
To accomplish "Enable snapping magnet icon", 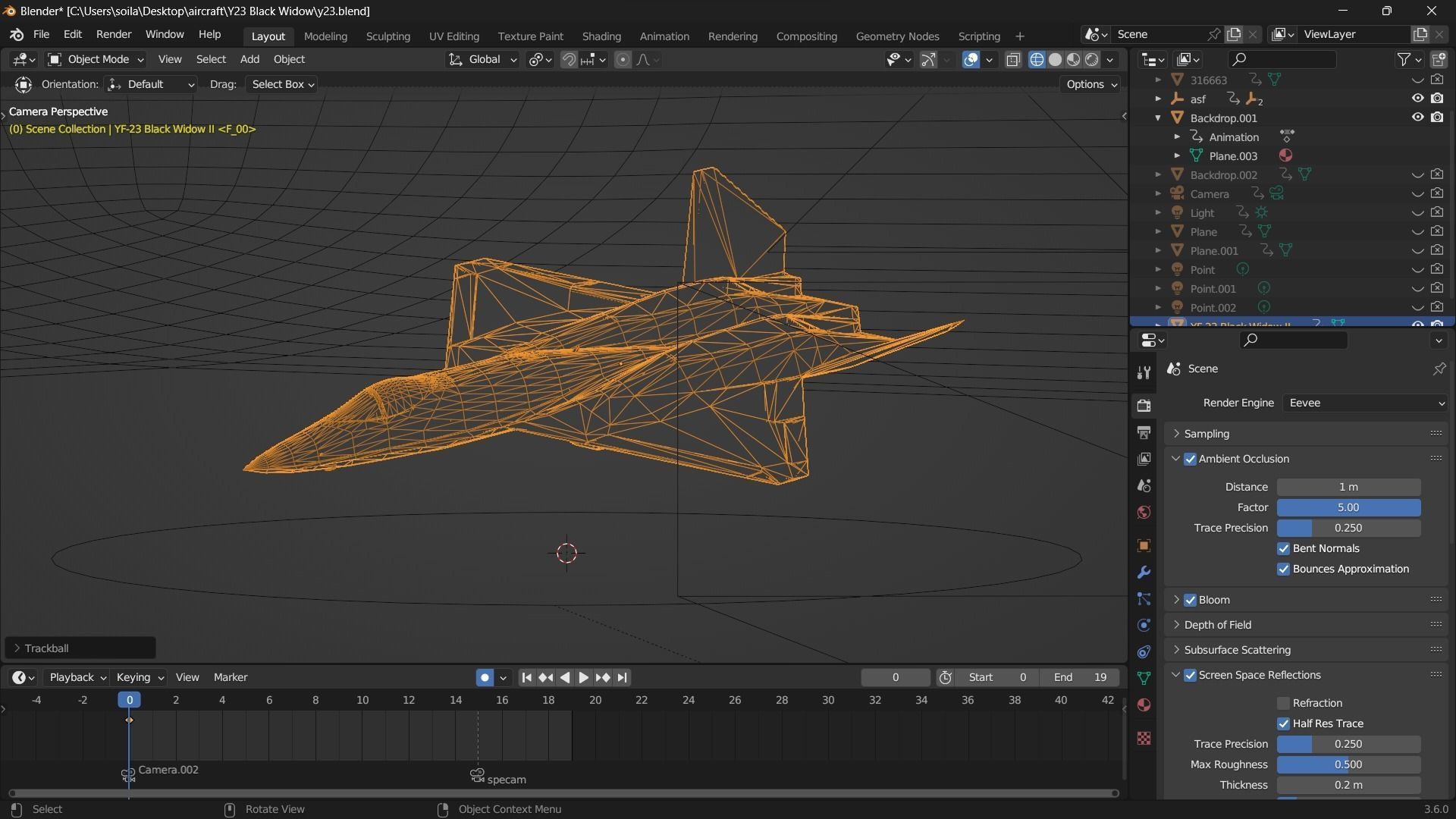I will tap(569, 59).
